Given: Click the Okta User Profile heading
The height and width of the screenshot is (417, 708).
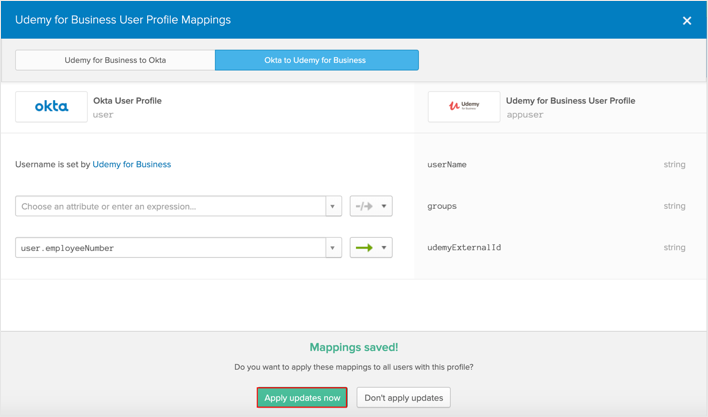Looking at the screenshot, I should pyautogui.click(x=127, y=100).
